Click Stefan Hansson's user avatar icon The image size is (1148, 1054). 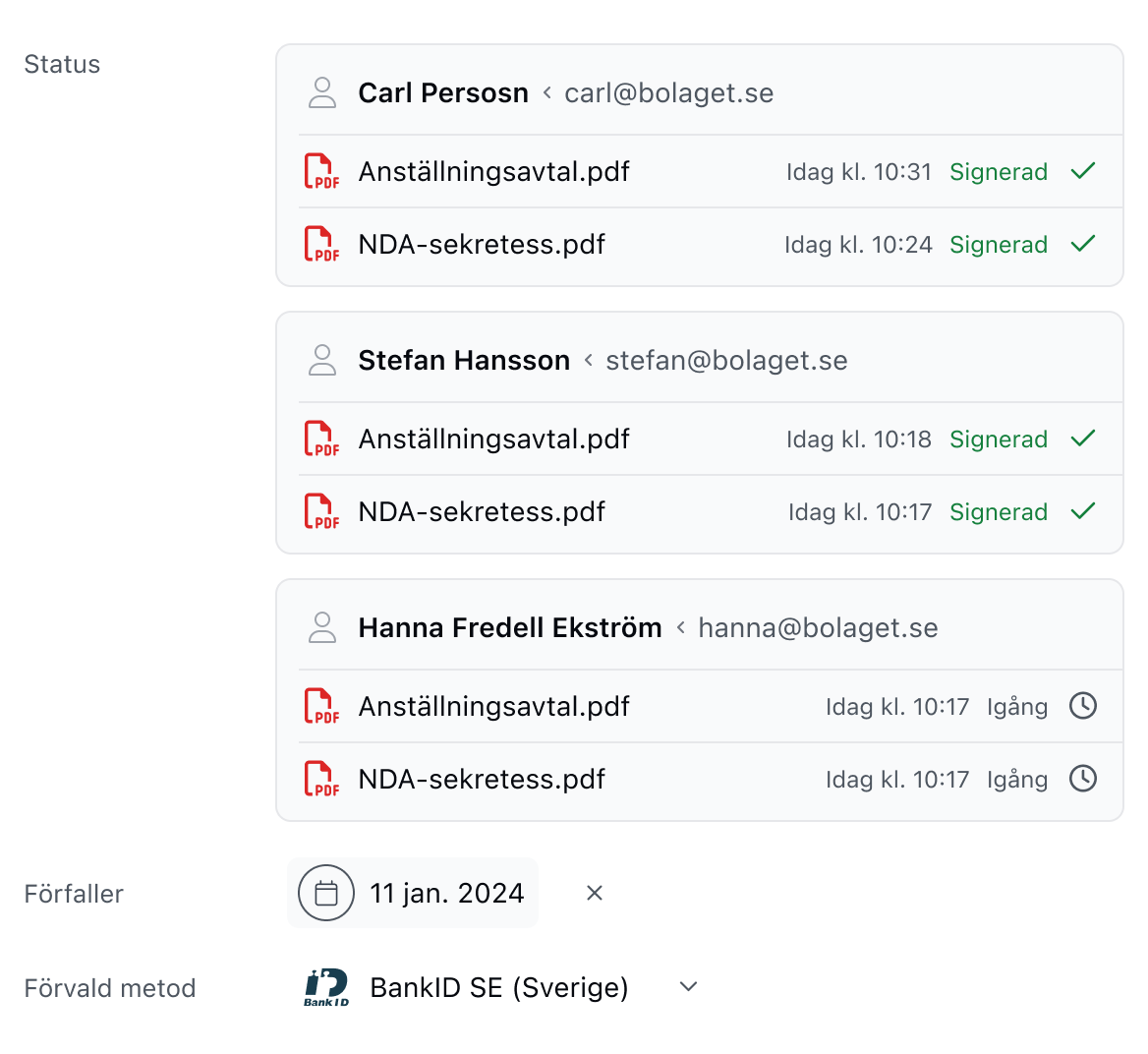tap(322, 361)
